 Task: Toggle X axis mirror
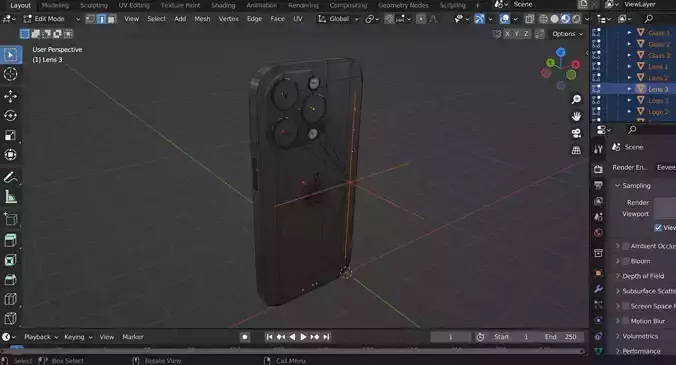507,34
